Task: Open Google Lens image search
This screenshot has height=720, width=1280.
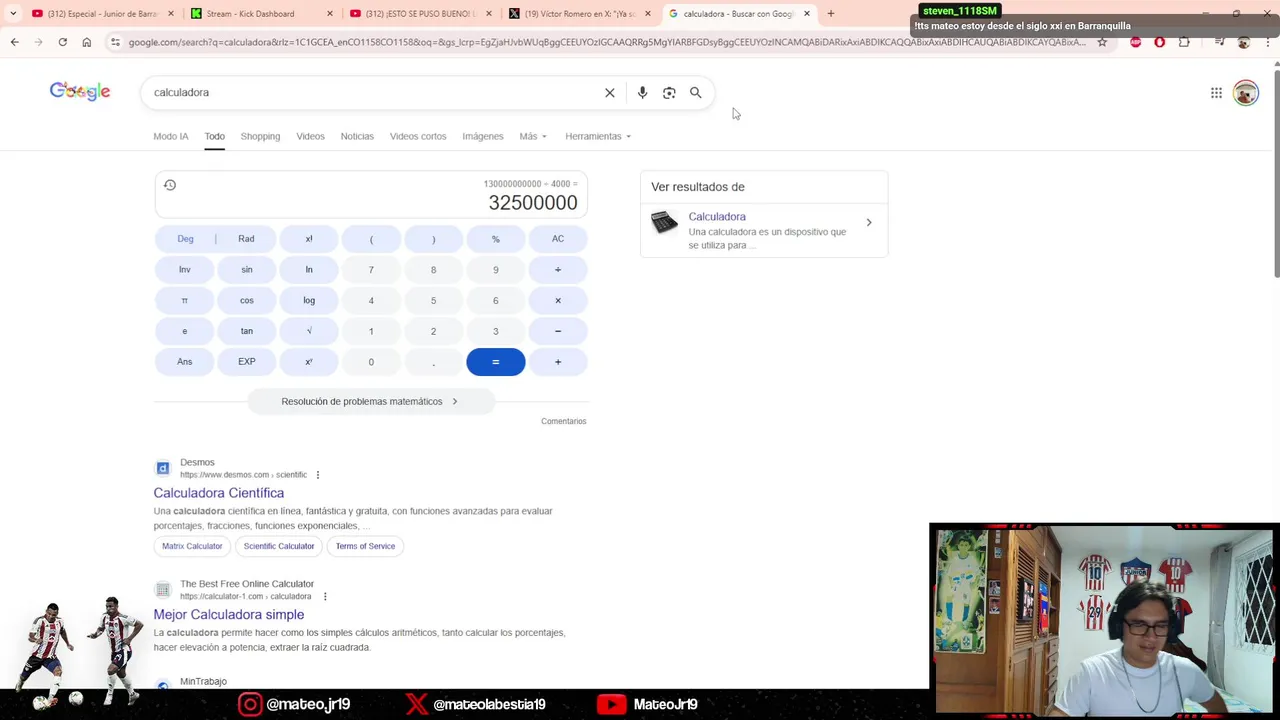Action: [669, 93]
